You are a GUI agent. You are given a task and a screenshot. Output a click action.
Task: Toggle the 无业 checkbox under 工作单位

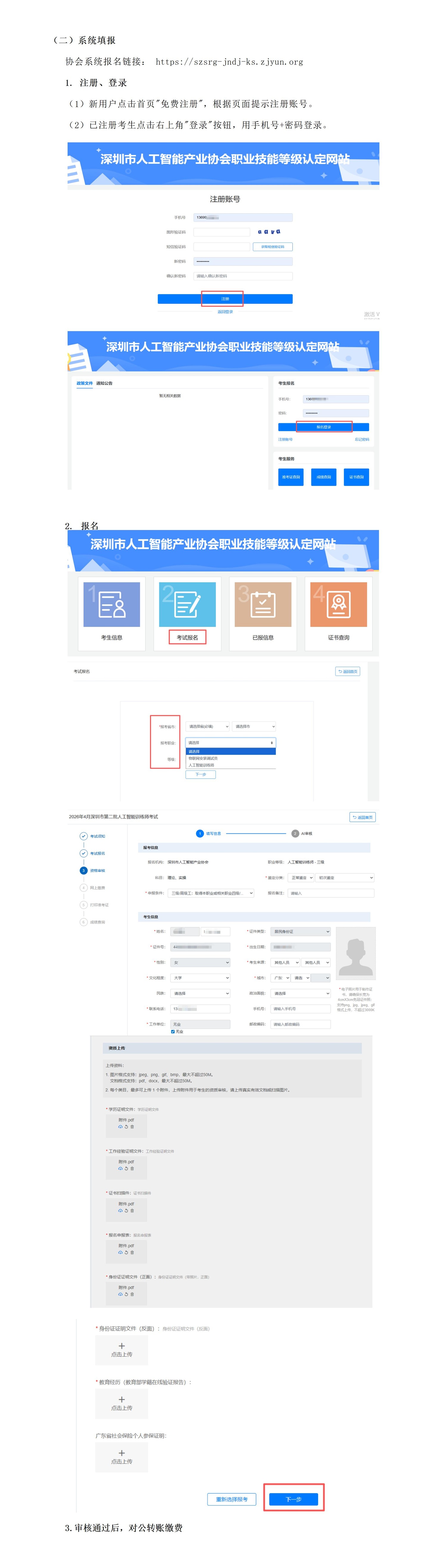172,1032
